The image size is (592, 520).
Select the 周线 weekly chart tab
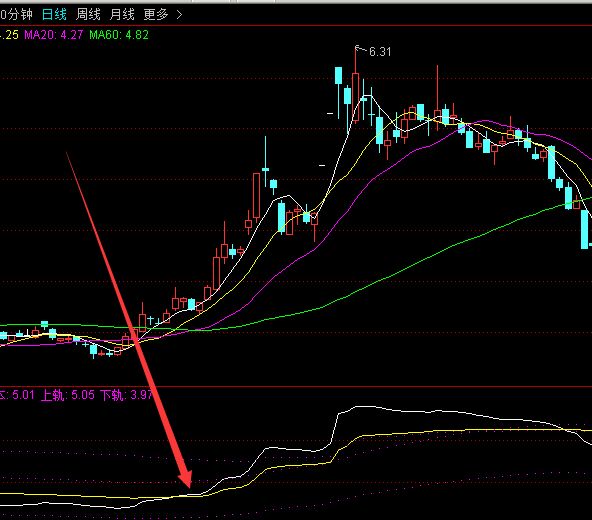click(x=88, y=14)
